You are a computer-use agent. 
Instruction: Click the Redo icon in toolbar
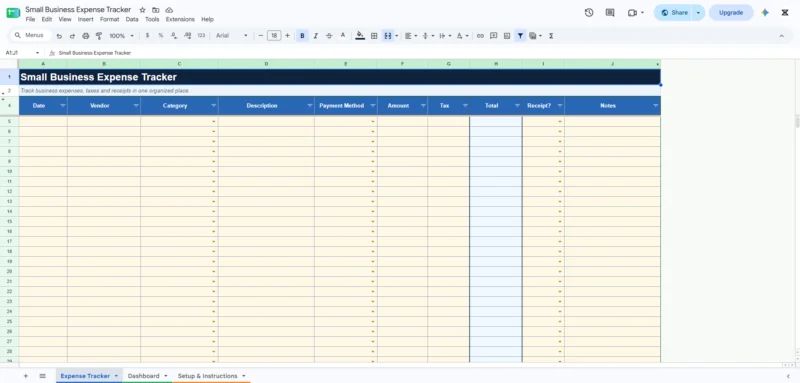72,36
